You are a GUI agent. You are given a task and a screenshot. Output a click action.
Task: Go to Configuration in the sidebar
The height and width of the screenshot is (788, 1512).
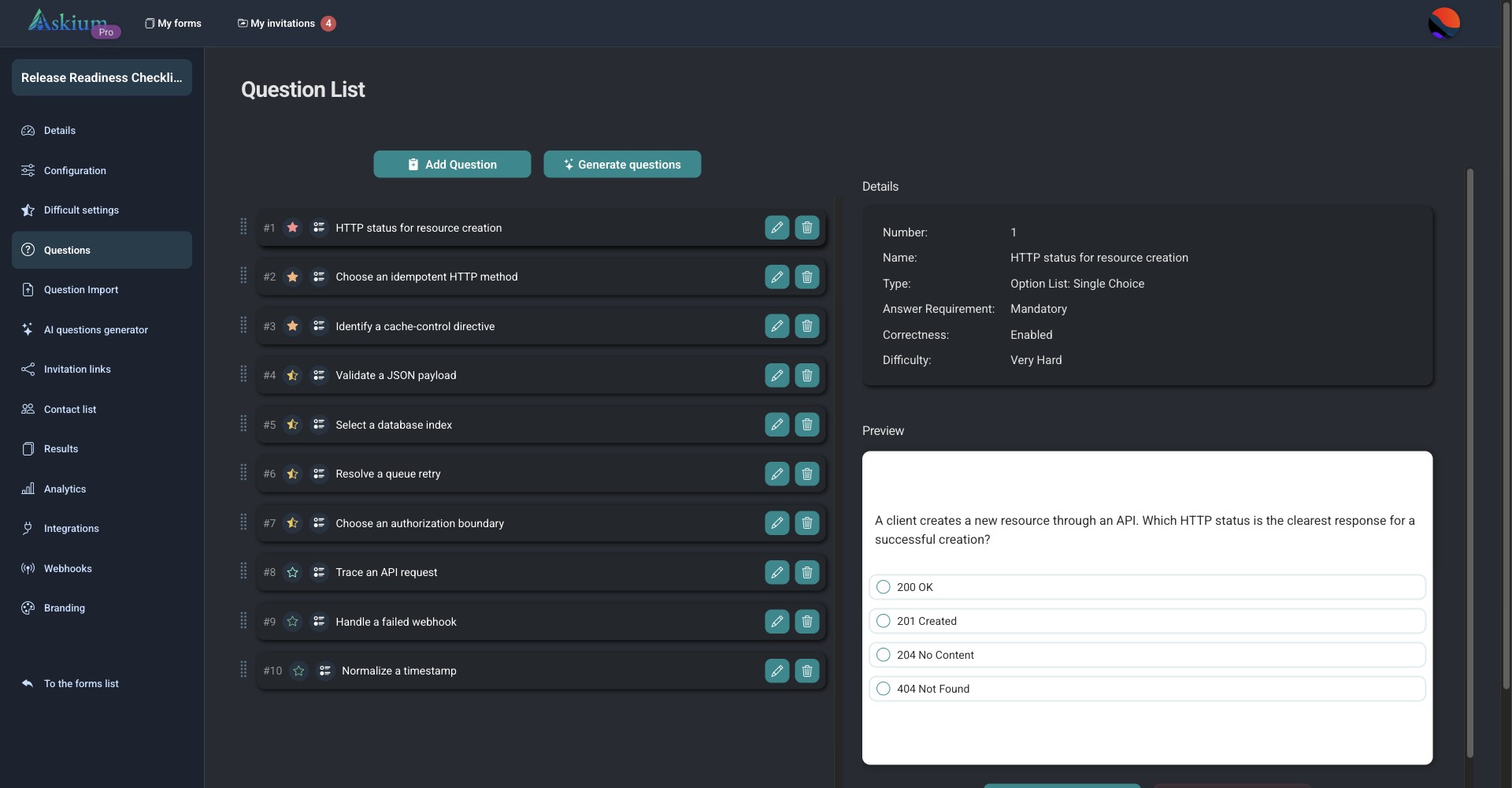coord(102,170)
